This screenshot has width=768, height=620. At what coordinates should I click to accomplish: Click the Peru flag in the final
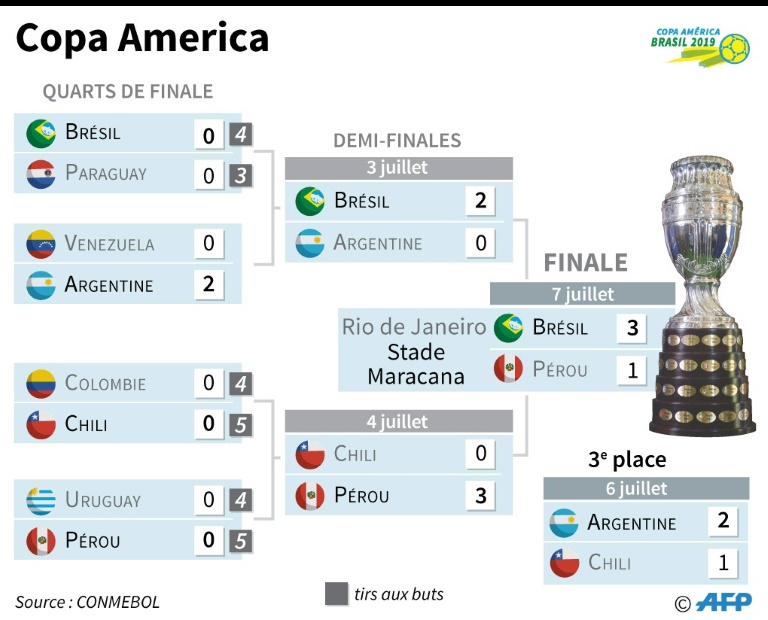tap(508, 369)
